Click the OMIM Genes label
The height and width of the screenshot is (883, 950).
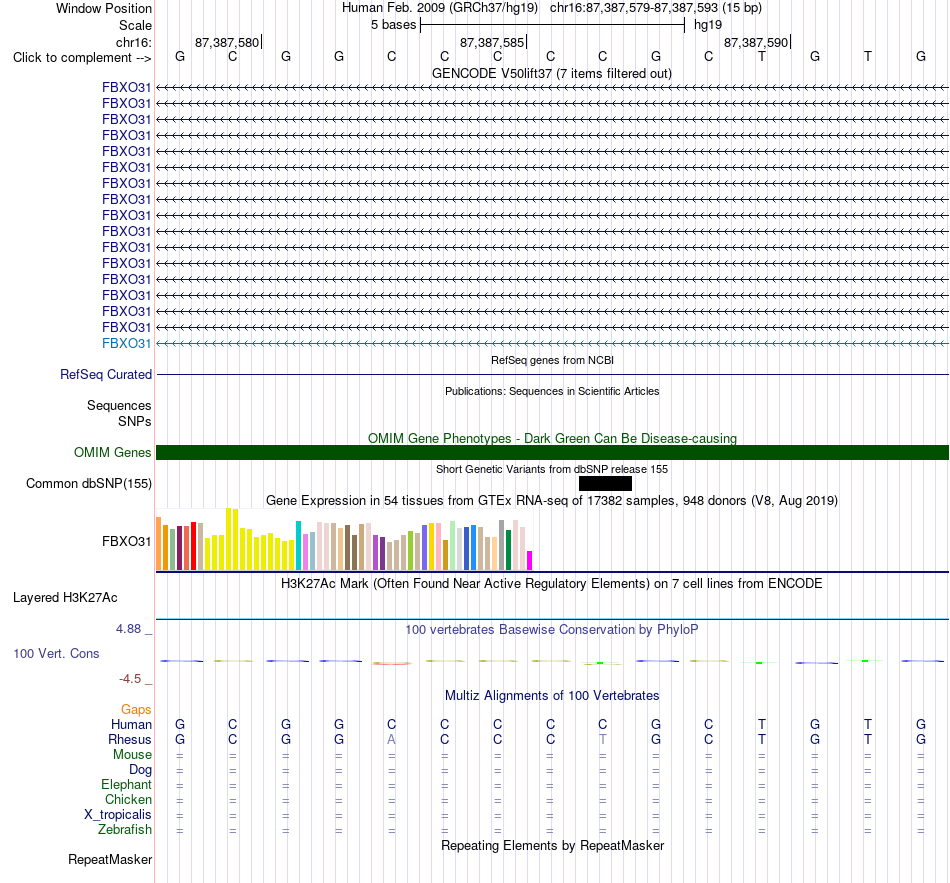pyautogui.click(x=112, y=453)
